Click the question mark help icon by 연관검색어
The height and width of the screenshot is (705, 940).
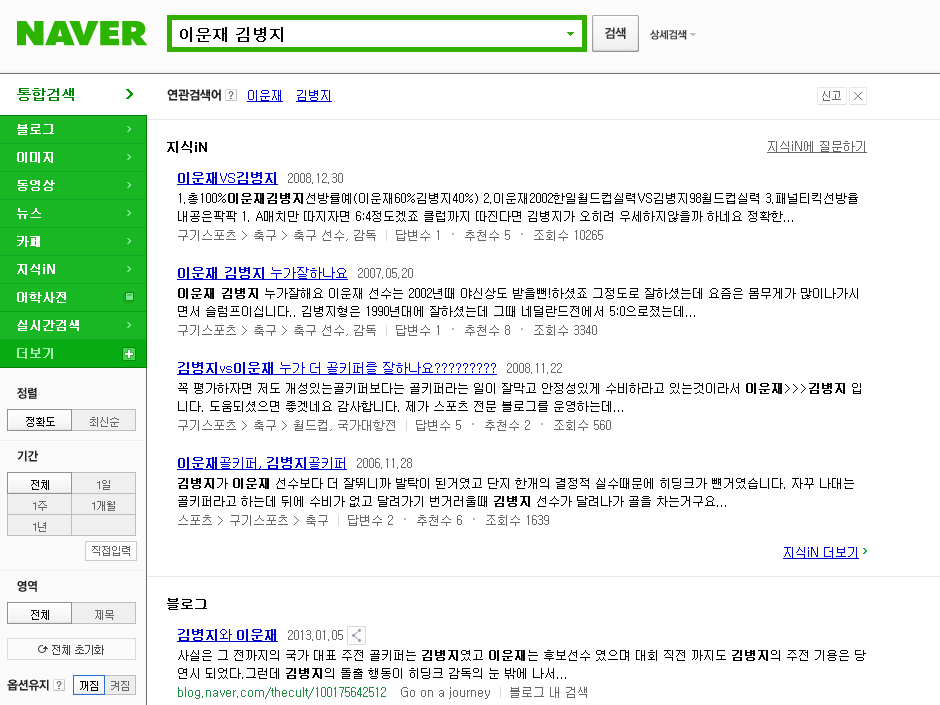[231, 95]
